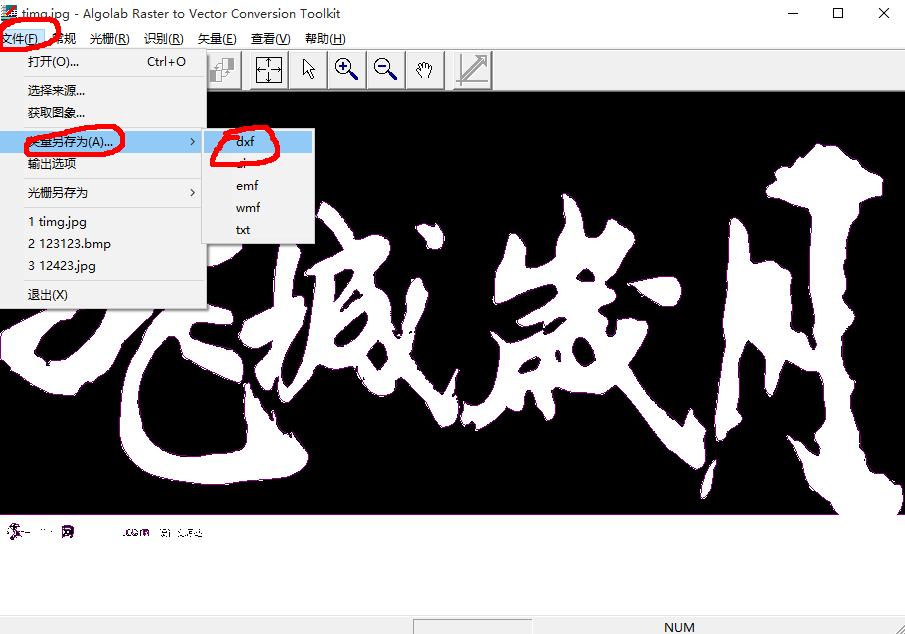Open recent file 2 123123.bmp
The height and width of the screenshot is (634, 905).
pyautogui.click(x=69, y=243)
